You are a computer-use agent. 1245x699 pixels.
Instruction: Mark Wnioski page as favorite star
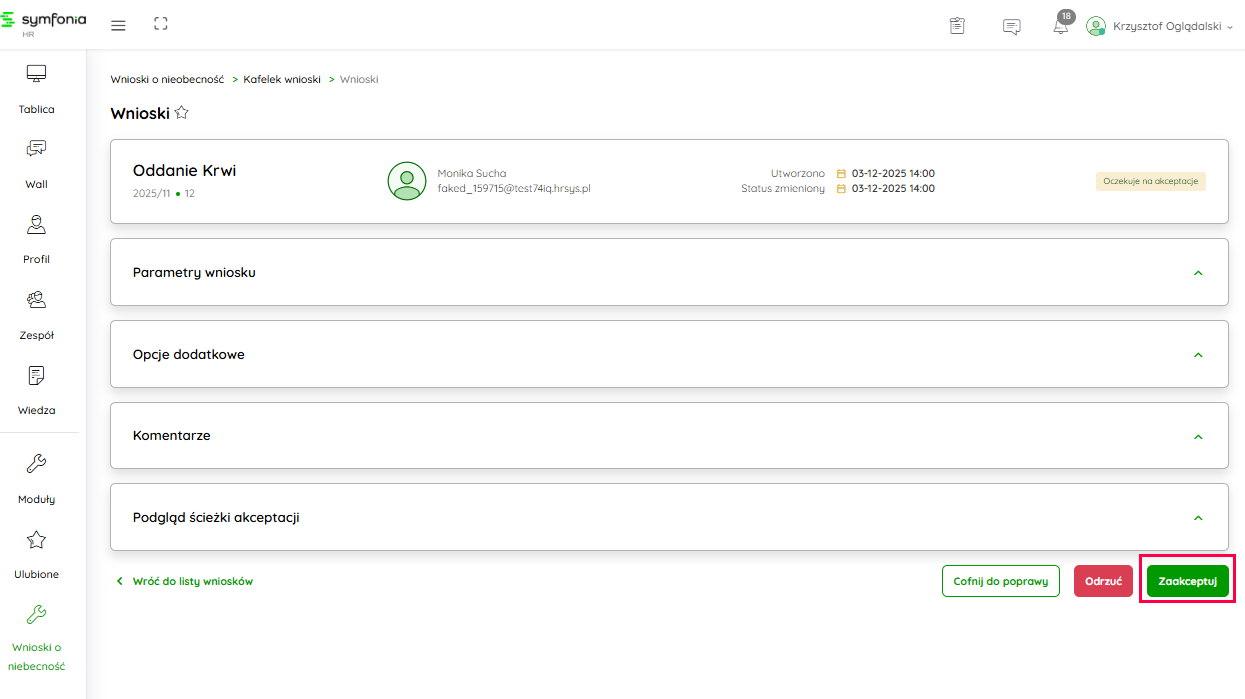coord(181,113)
